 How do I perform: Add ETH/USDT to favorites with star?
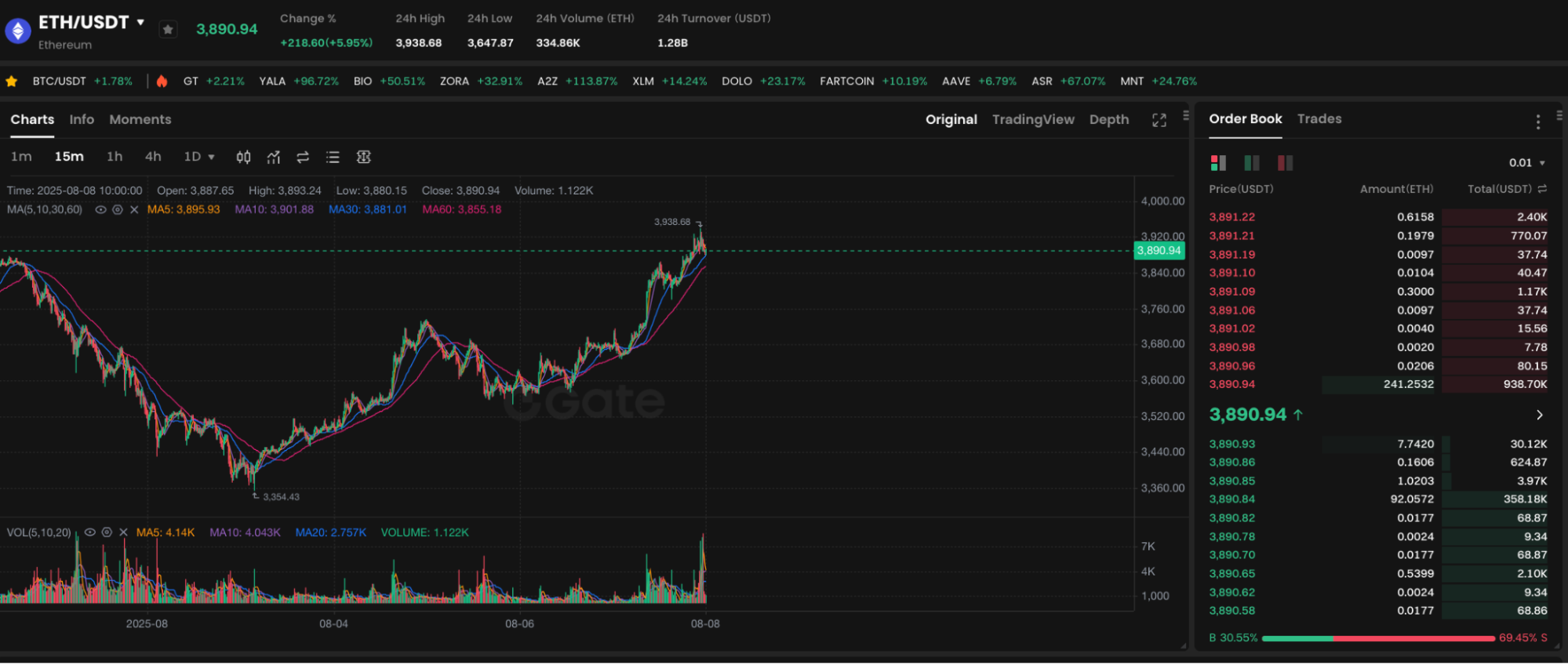coord(168,30)
